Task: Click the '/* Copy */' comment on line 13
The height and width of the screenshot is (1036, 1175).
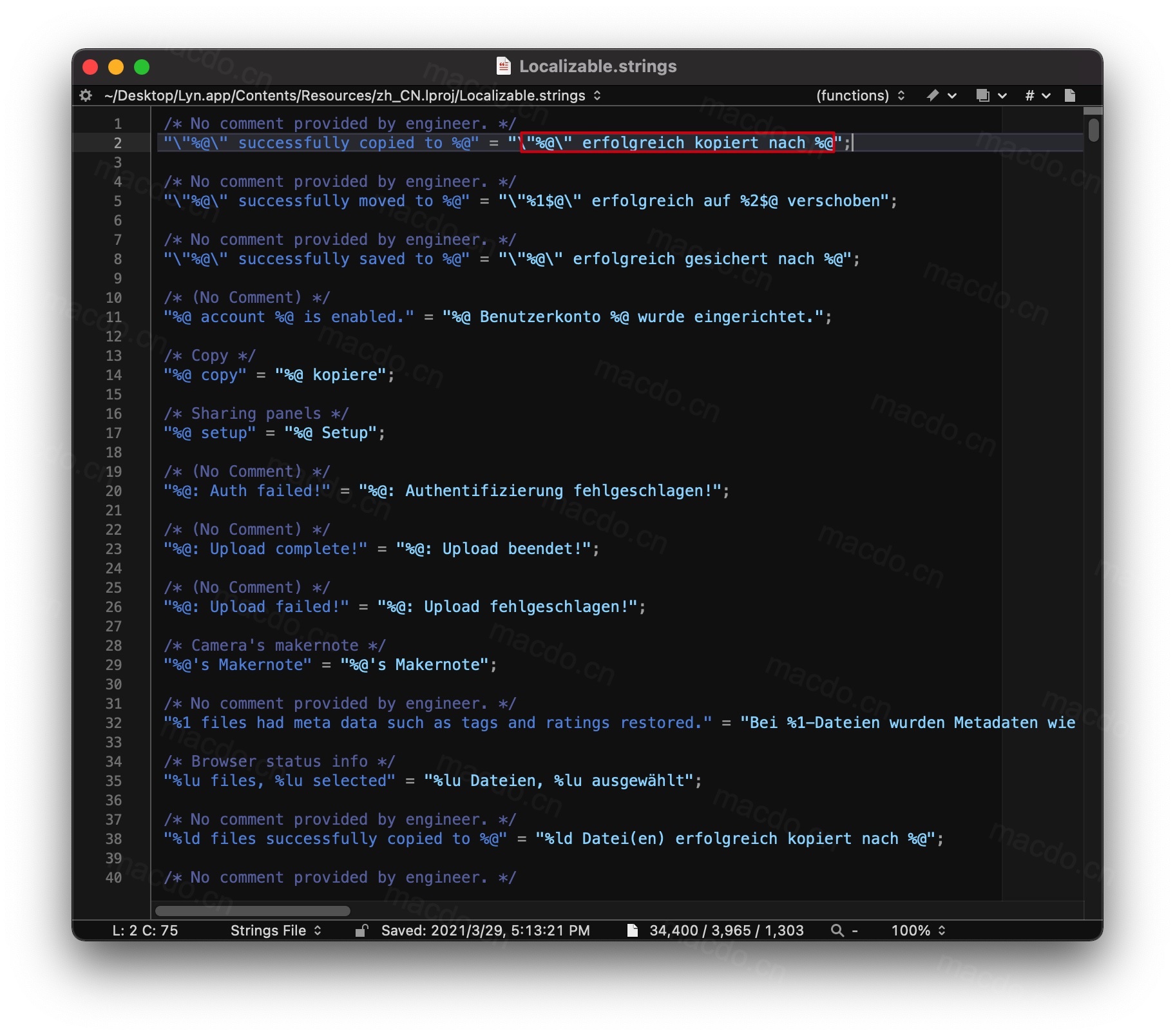Action: coord(209,356)
